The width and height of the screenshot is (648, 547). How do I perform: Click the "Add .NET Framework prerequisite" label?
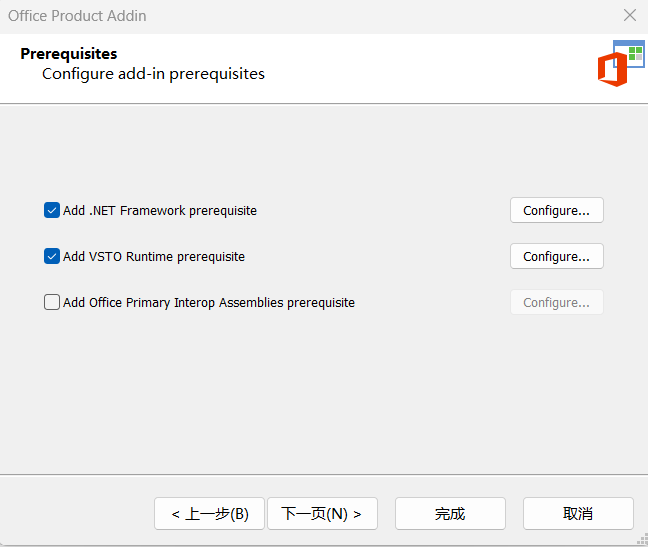(x=160, y=211)
